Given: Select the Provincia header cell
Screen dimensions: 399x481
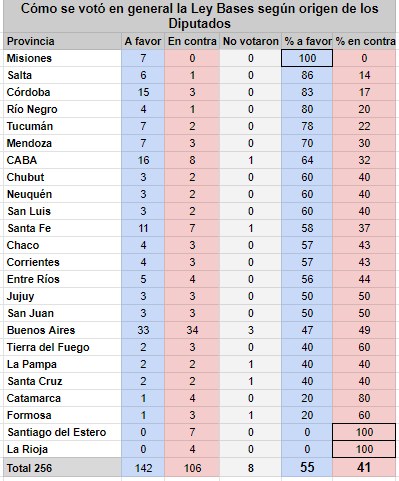Looking at the screenshot, I should pos(62,41).
